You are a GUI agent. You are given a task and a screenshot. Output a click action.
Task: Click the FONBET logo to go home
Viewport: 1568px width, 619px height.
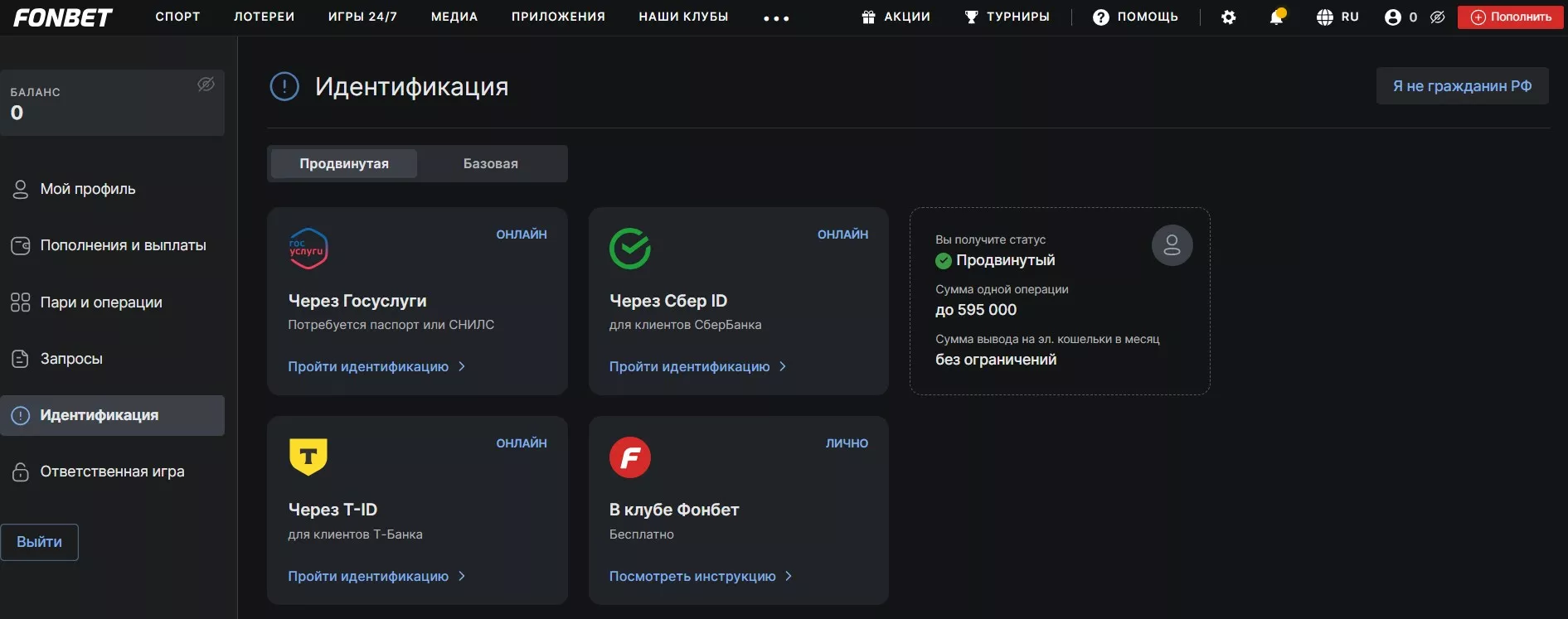[x=63, y=17]
